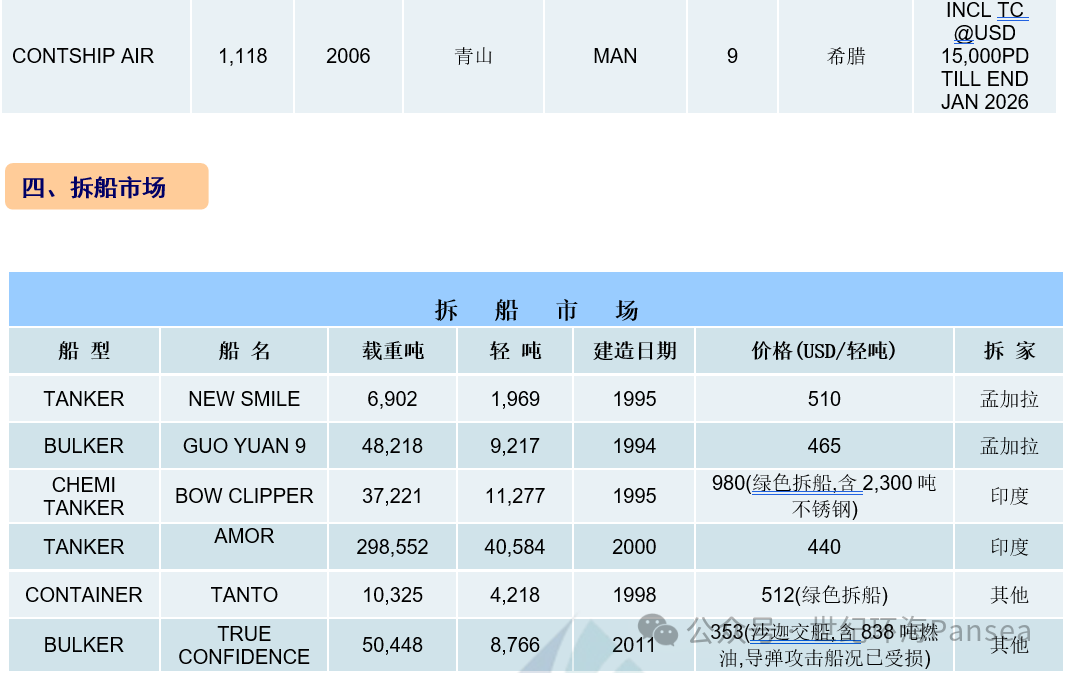
Task: Click the TRUE CONFIDENCE ship name cell
Action: [x=244, y=645]
